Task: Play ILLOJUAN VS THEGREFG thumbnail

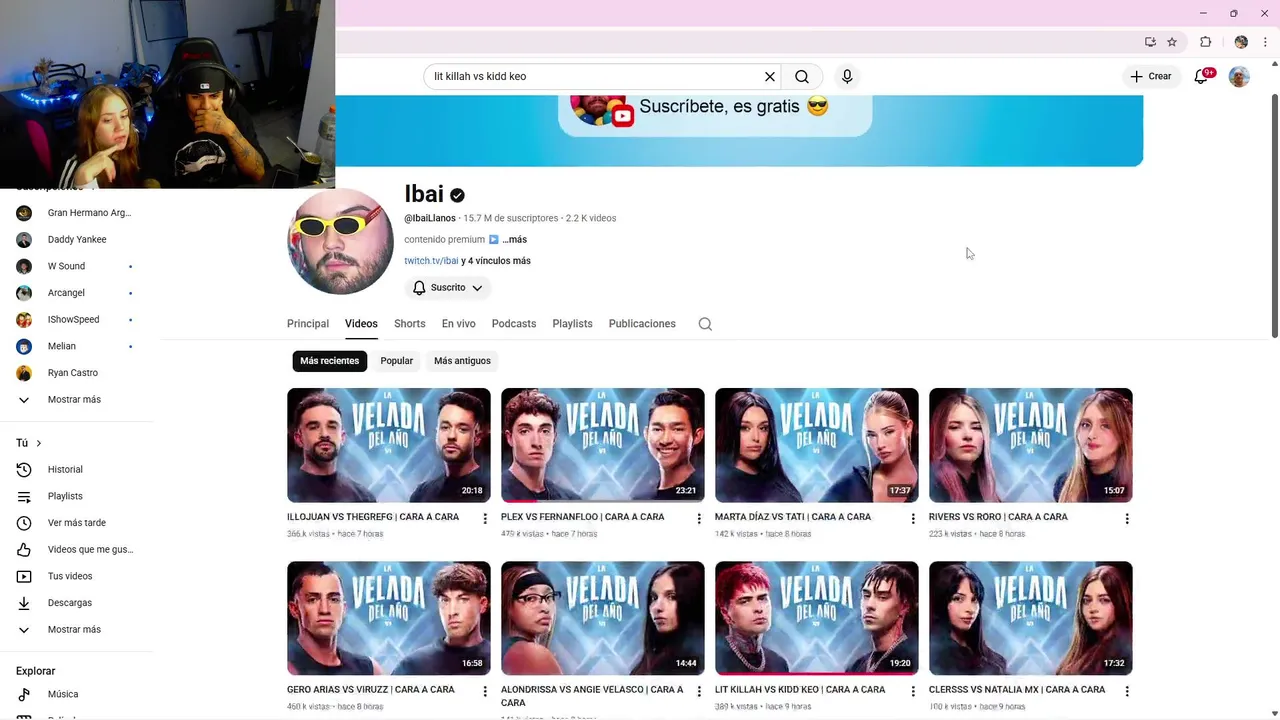Action: point(389,445)
